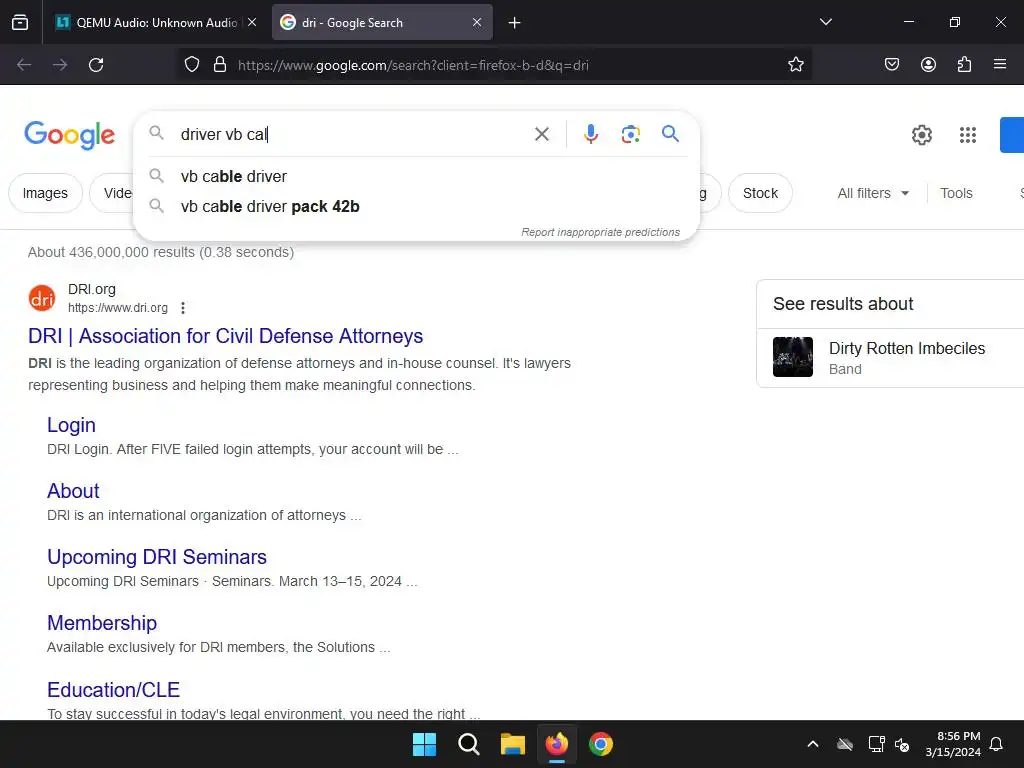Open a new browser tab

click(x=515, y=23)
